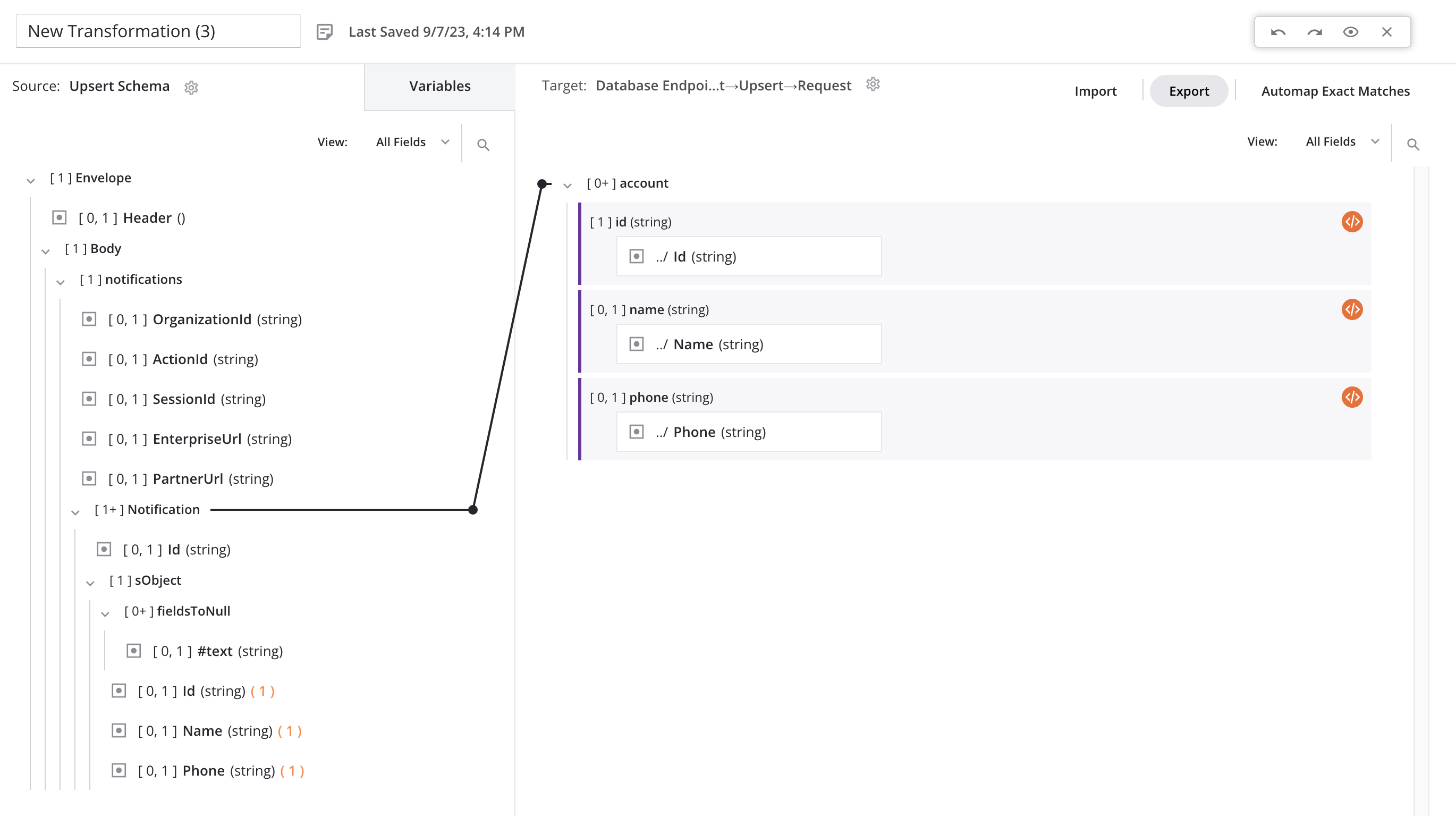This screenshot has width=1456, height=816.
Task: Expand the Body section expander
Action: point(45,249)
